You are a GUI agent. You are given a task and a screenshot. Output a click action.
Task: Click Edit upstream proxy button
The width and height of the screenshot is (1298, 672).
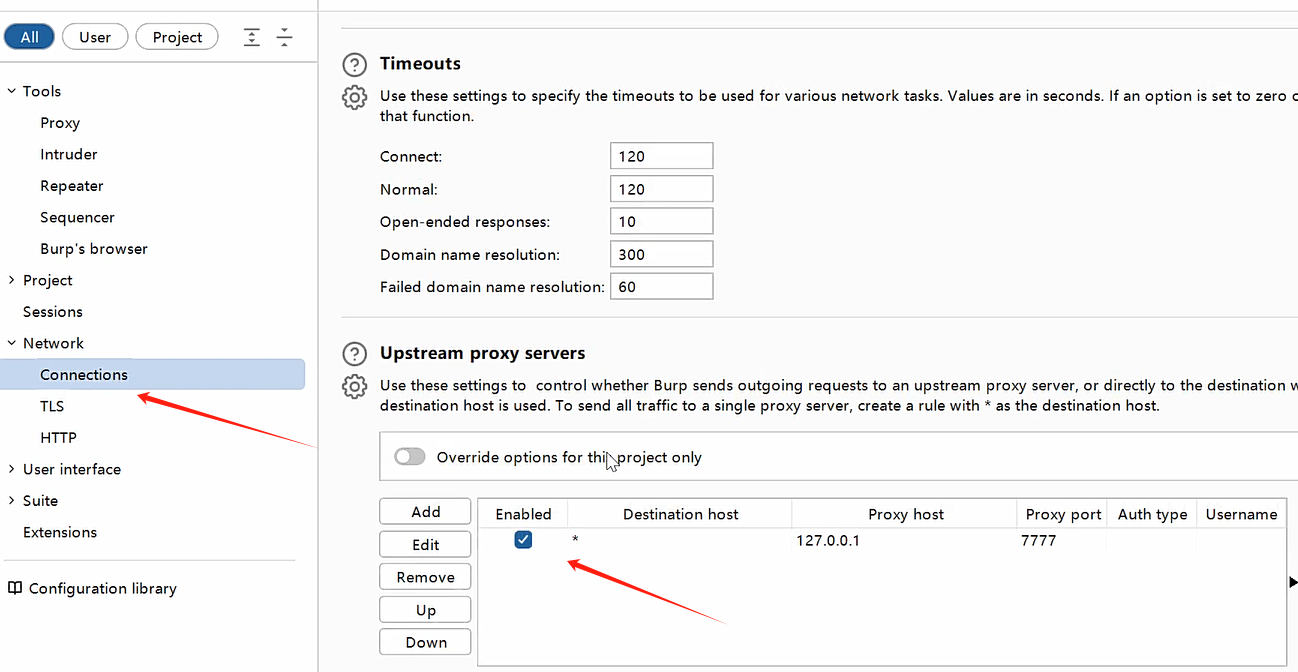[x=425, y=544]
